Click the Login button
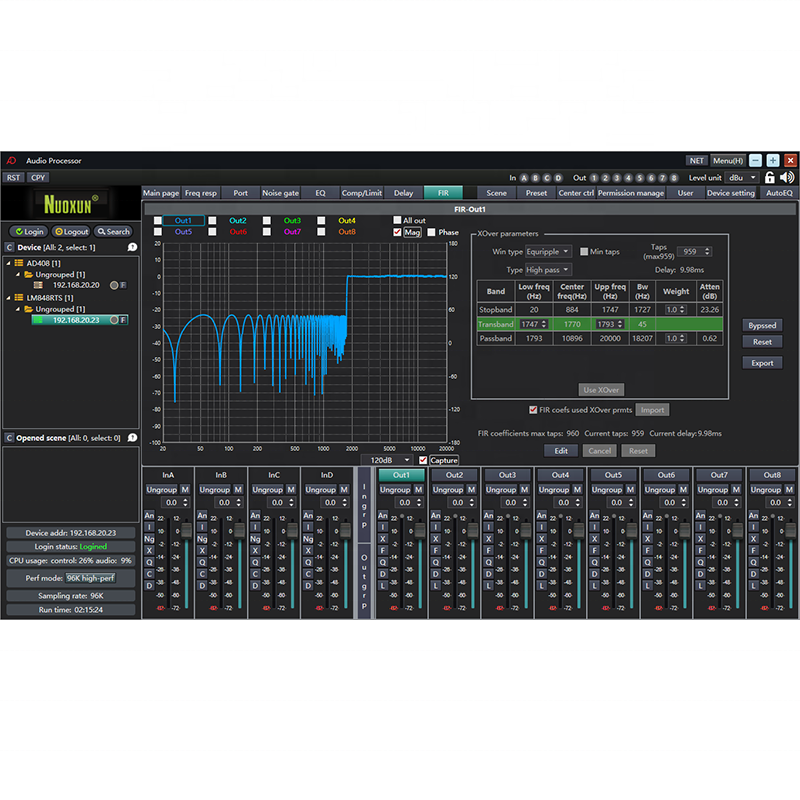800x800 pixels. pyautogui.click(x=30, y=232)
